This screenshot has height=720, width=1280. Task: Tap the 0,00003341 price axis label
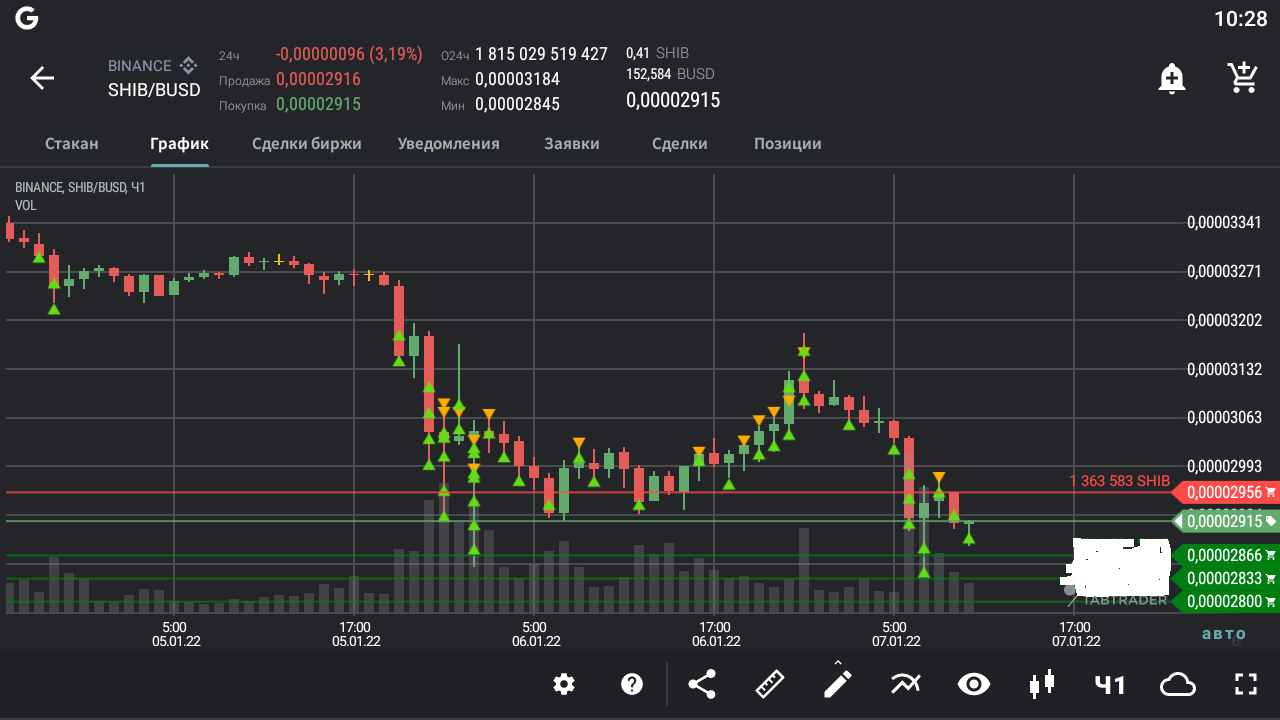[x=1224, y=222]
